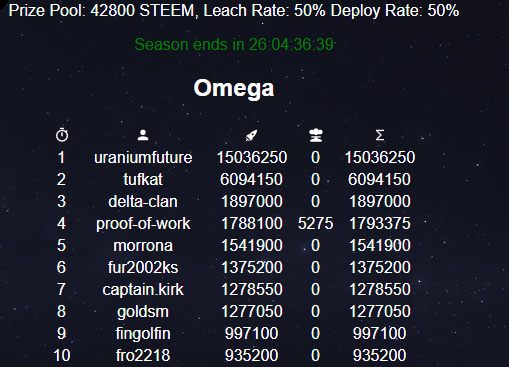Open tufkat player entry

(143, 179)
